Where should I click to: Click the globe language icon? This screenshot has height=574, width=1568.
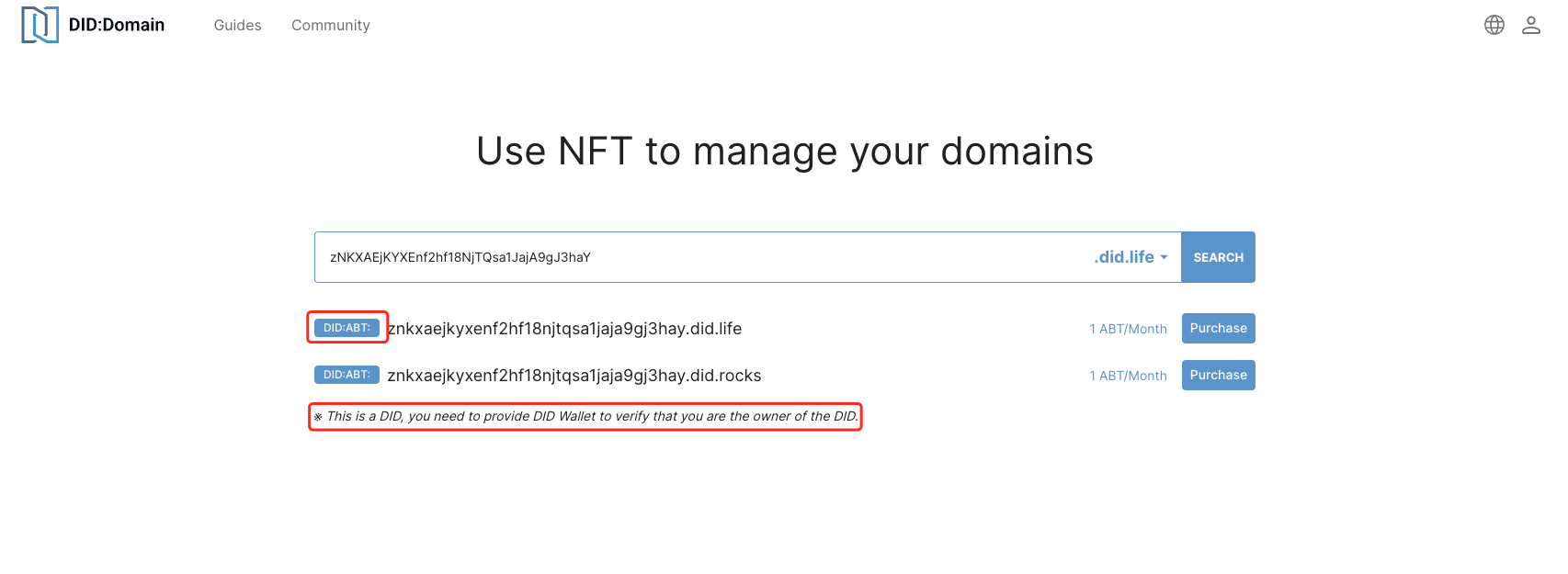coord(1494,25)
